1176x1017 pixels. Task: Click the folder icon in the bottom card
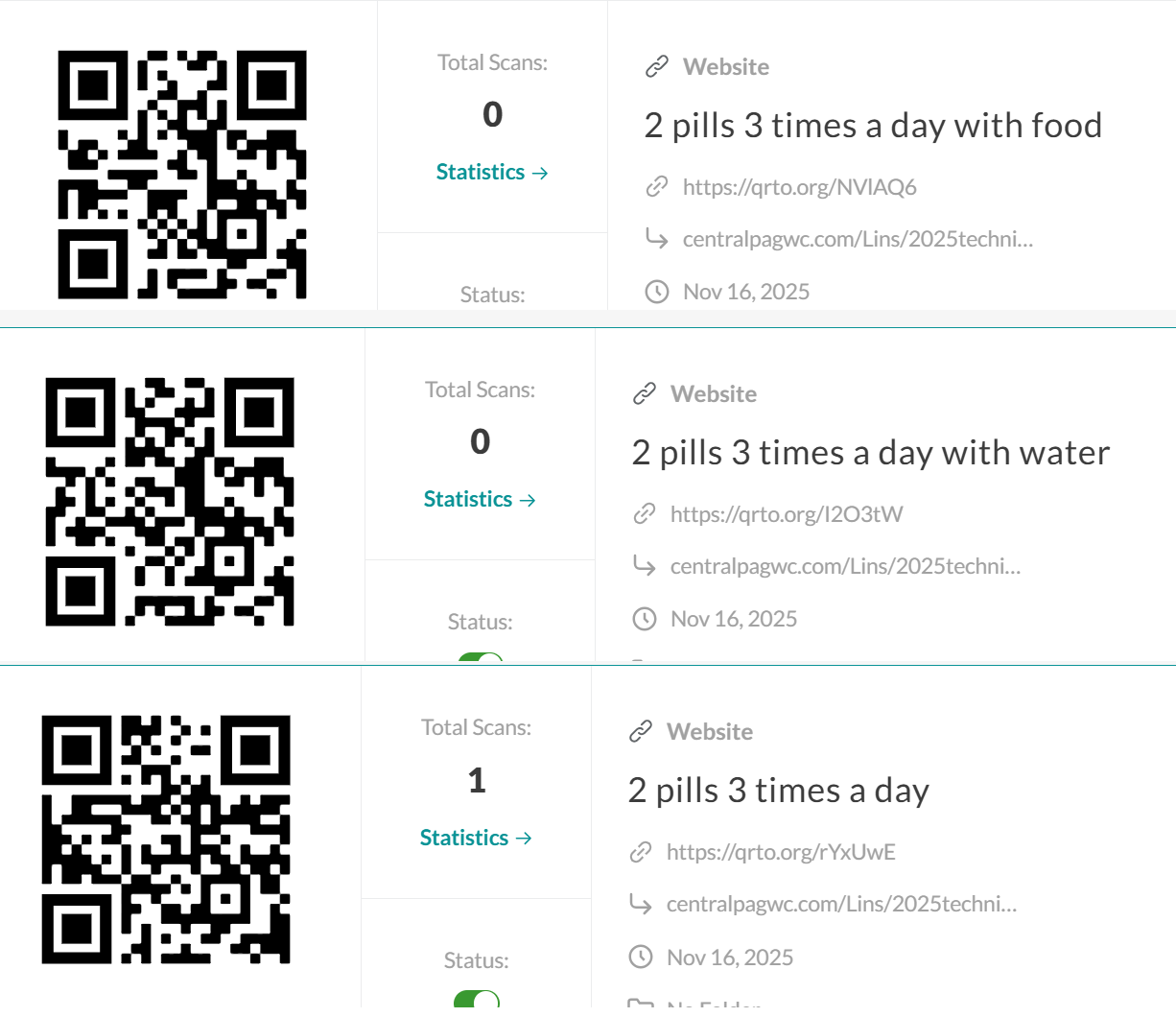tap(641, 1005)
